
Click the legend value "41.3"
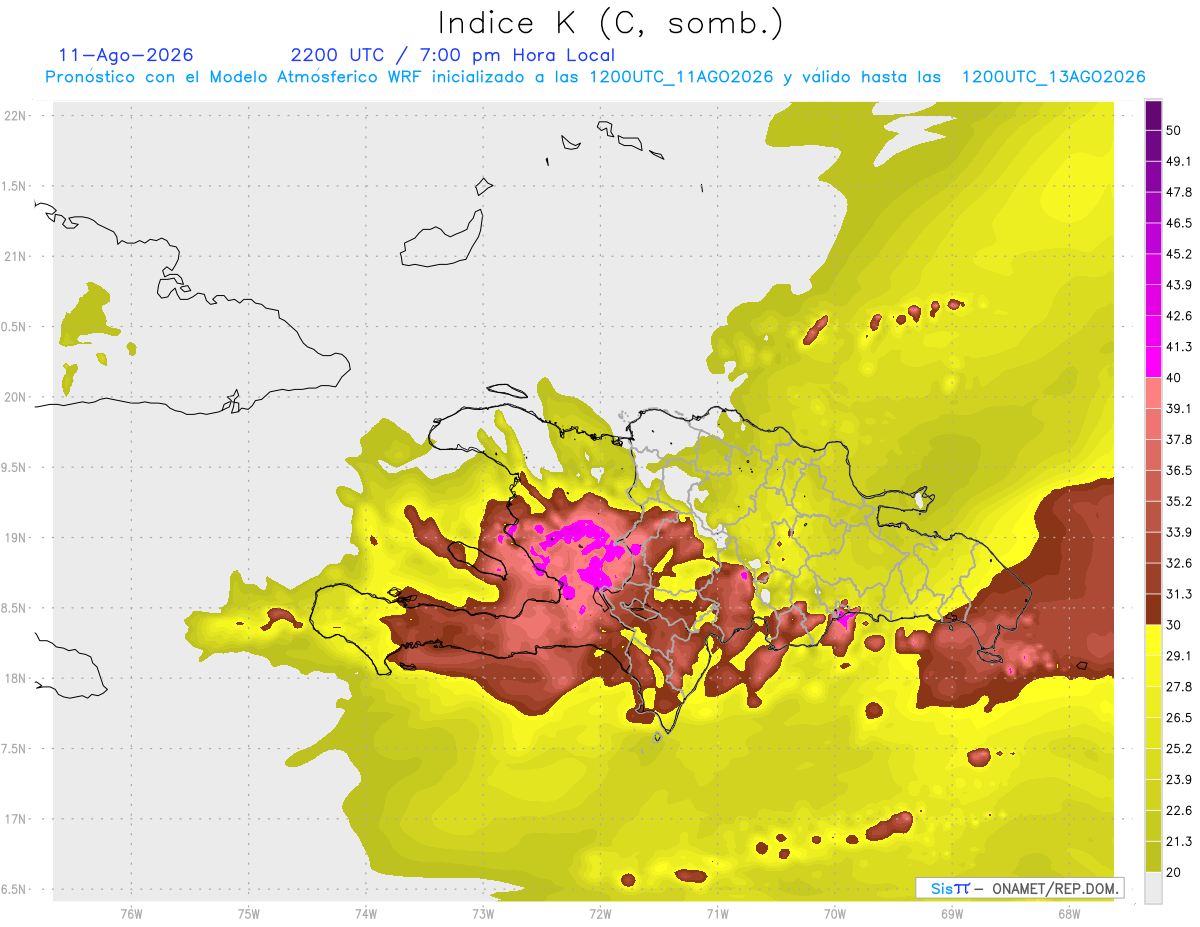point(1179,347)
